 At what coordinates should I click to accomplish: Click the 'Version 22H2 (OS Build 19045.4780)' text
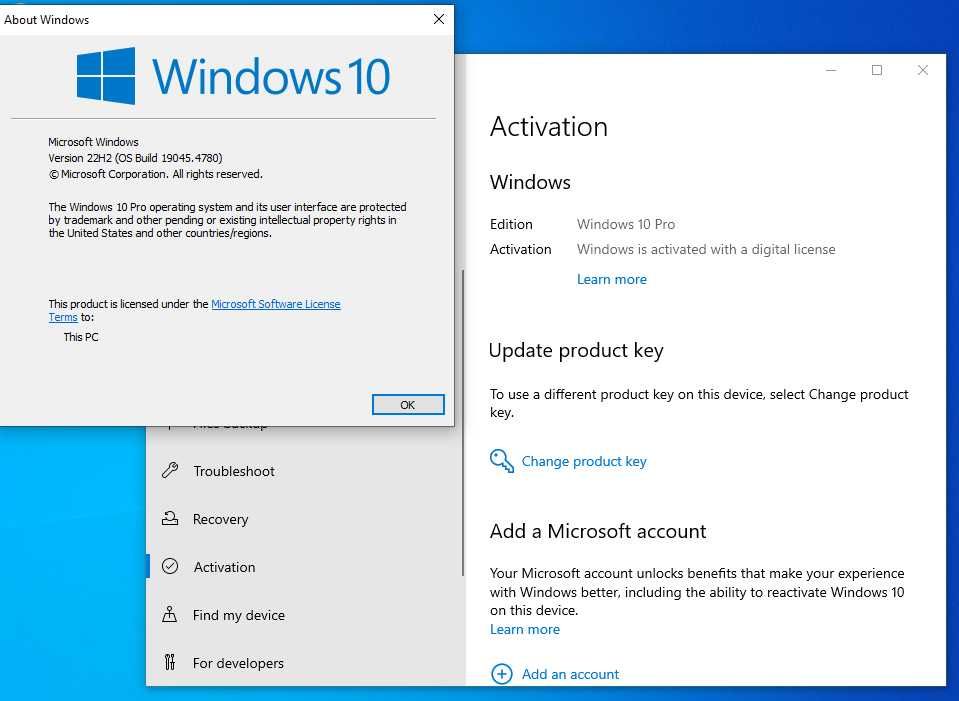click(135, 158)
